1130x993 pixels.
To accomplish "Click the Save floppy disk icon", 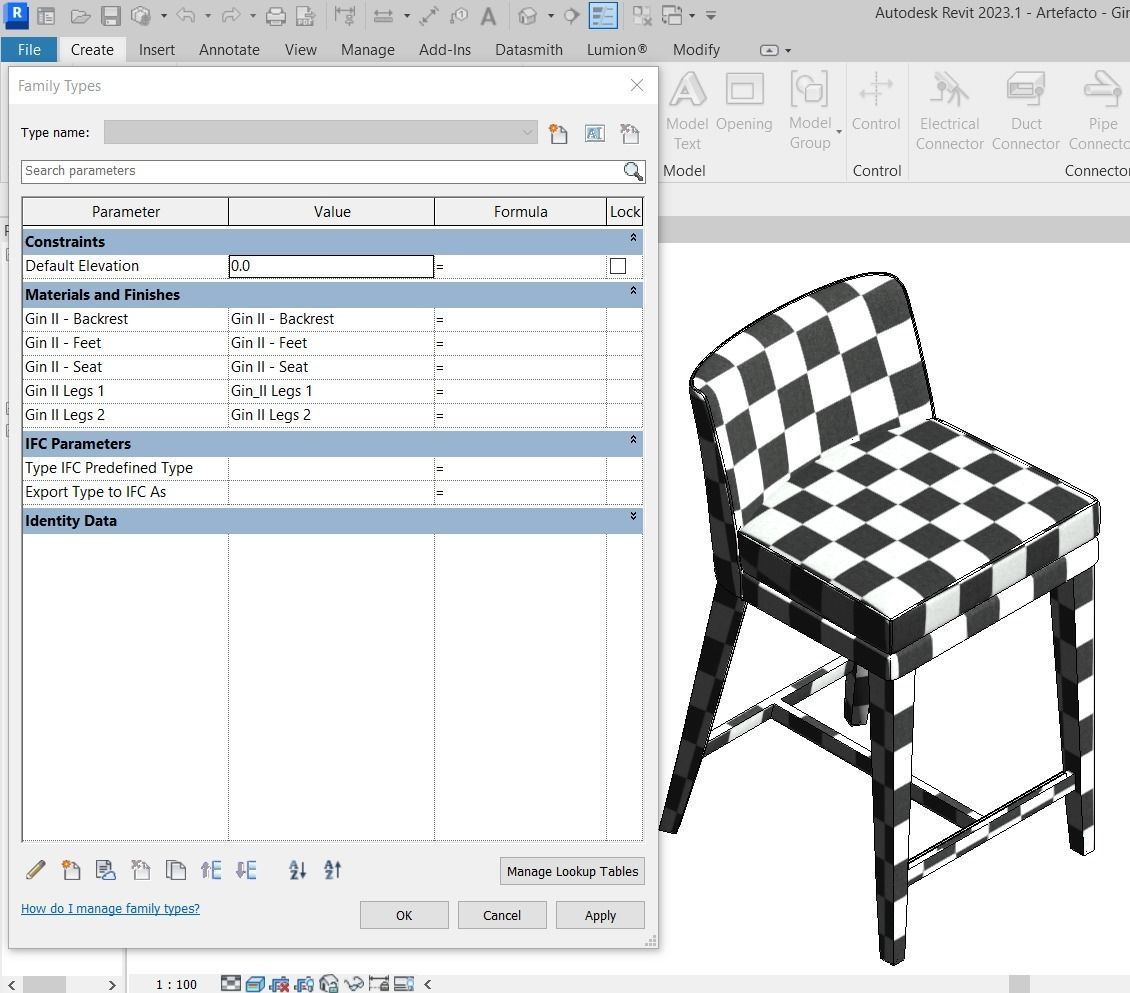I will 110,16.
